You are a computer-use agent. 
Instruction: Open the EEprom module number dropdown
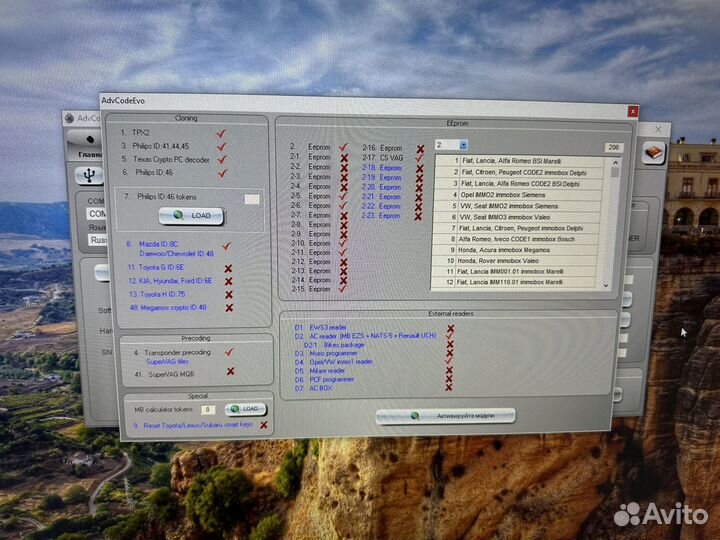[463, 145]
